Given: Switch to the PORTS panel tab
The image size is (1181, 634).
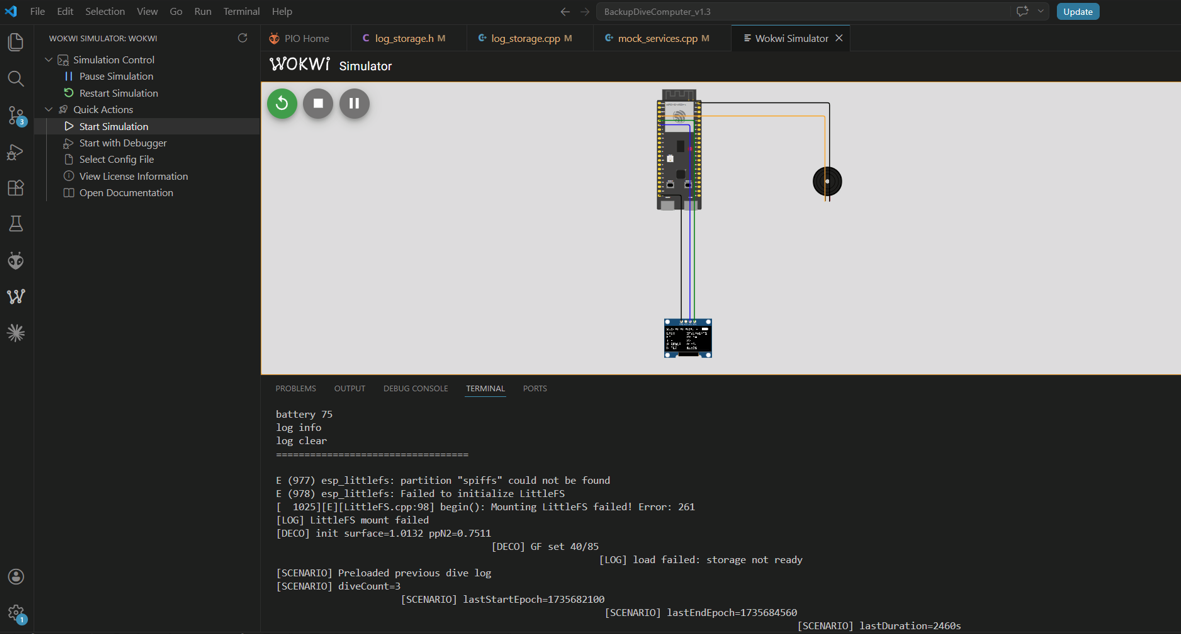Looking at the screenshot, I should pyautogui.click(x=535, y=389).
